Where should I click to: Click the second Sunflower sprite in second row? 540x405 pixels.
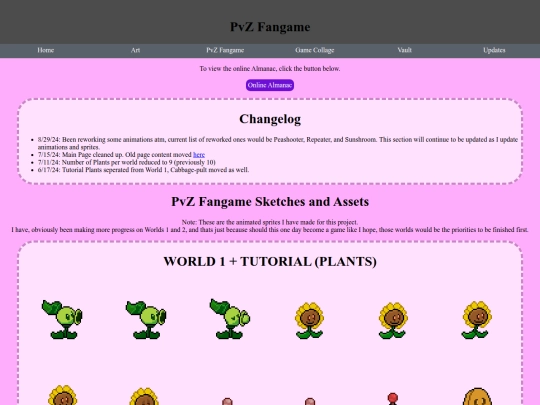[144, 396]
